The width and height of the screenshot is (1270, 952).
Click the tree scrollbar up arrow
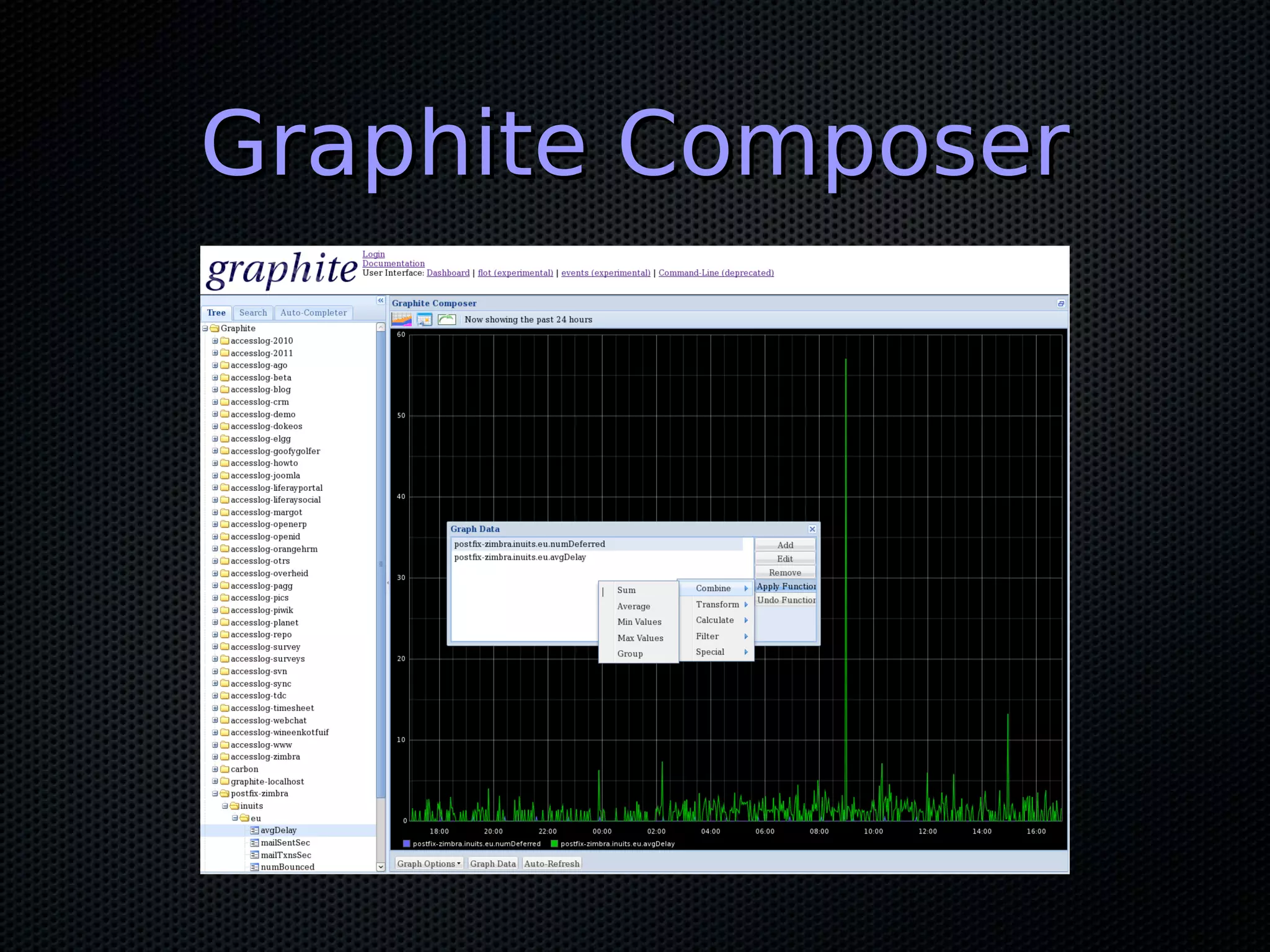tap(381, 327)
